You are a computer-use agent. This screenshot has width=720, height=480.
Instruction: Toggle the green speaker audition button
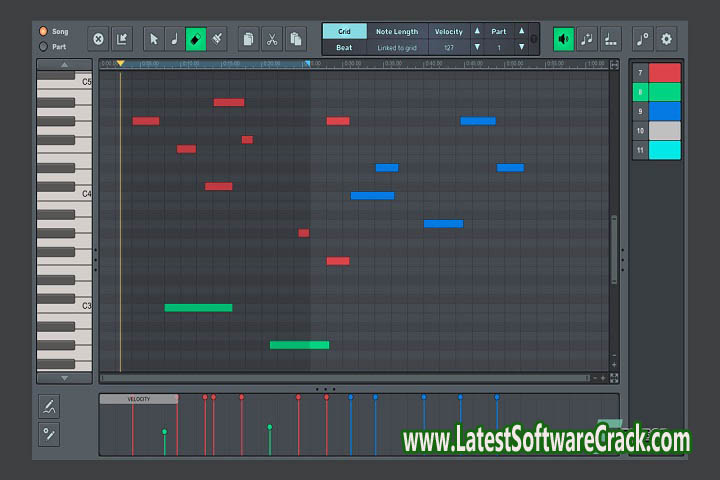pos(564,39)
